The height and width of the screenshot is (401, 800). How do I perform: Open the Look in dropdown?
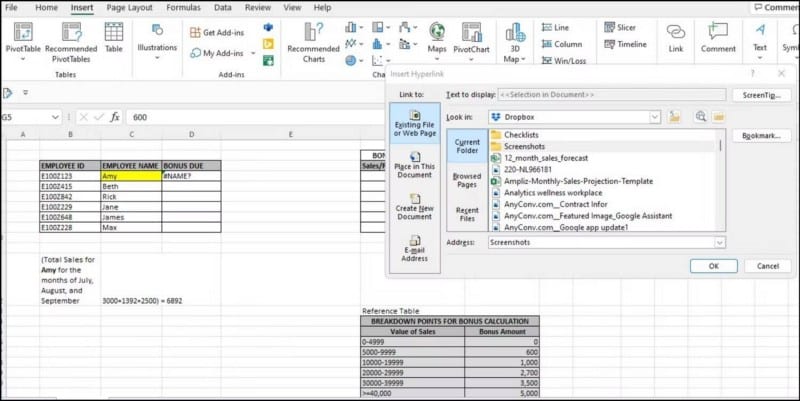654,117
